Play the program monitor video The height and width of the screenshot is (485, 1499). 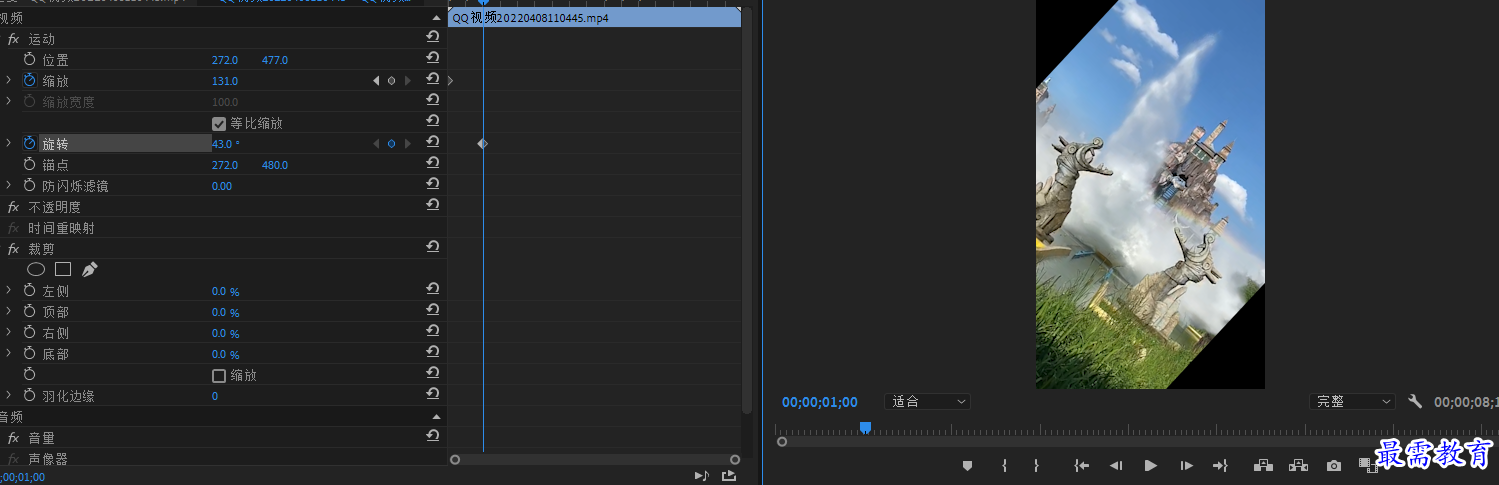coord(1150,466)
